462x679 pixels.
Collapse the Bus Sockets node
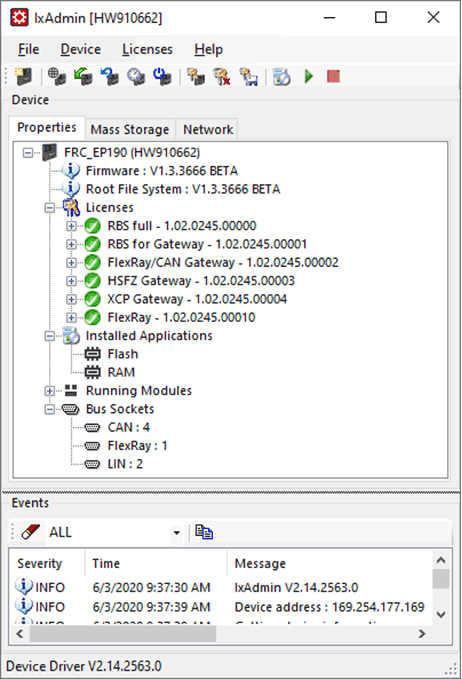pos(50,409)
